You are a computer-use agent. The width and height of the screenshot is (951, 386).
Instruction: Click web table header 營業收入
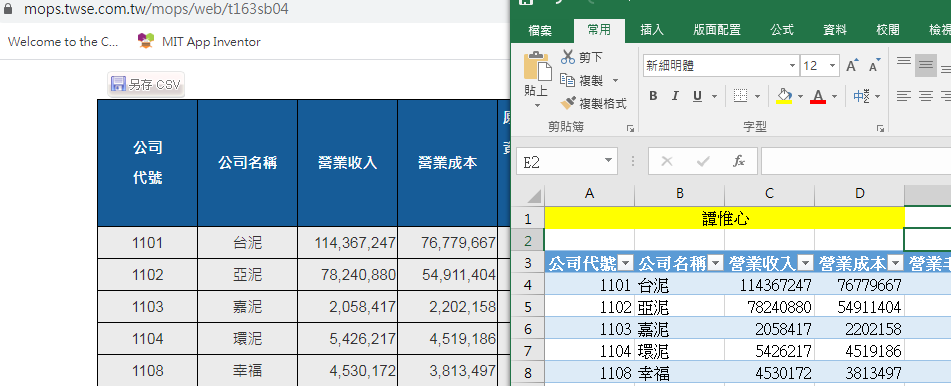(x=348, y=163)
